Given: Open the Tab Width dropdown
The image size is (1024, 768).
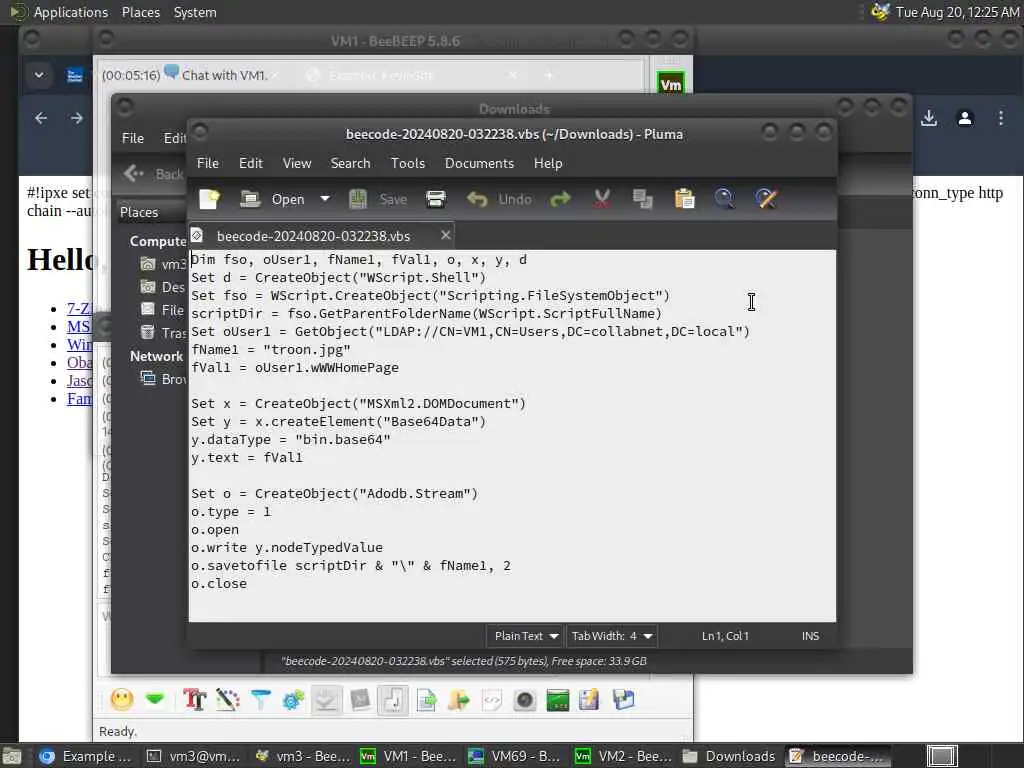Looking at the screenshot, I should 612,635.
